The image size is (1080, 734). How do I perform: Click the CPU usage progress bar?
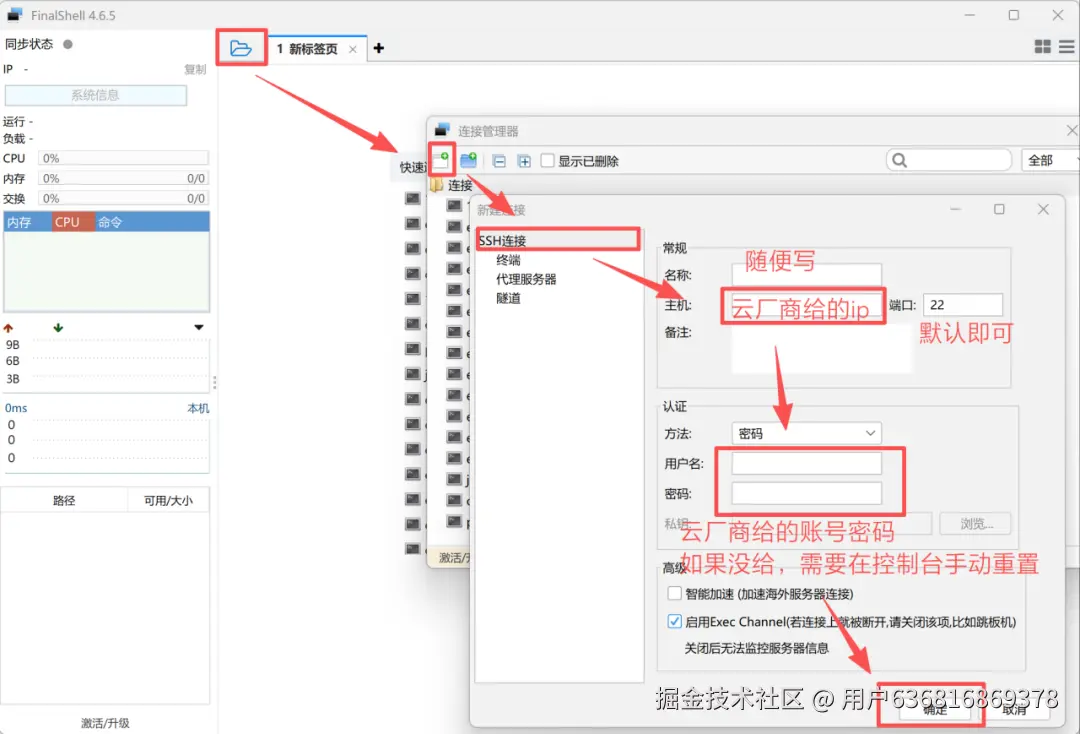coord(123,158)
